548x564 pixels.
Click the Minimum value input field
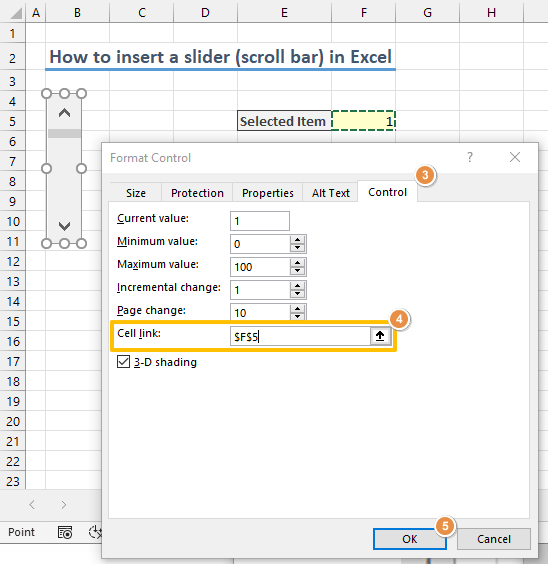(260, 244)
